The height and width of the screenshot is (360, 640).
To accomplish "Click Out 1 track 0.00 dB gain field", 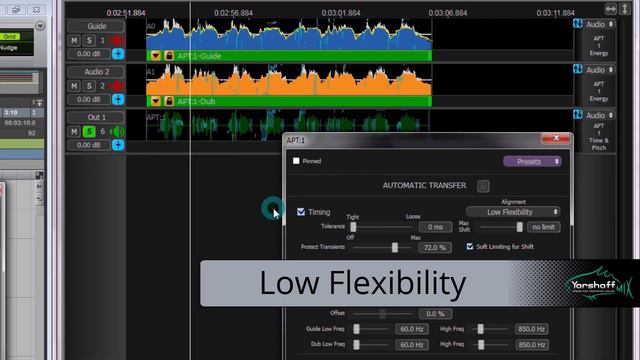I will 89,145.
